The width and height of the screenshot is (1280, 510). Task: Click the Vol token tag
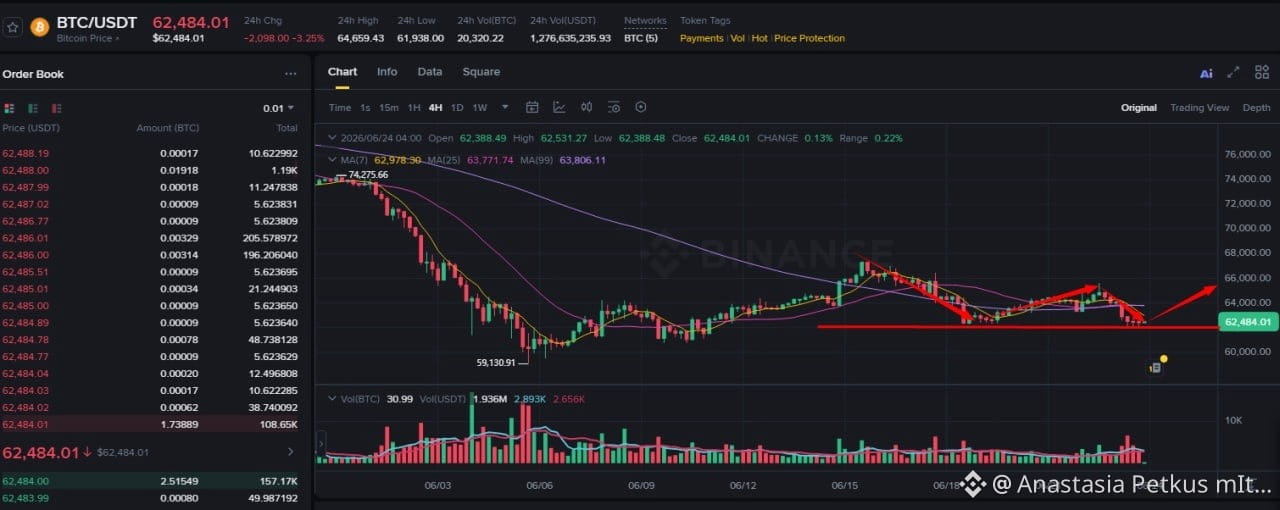(737, 38)
